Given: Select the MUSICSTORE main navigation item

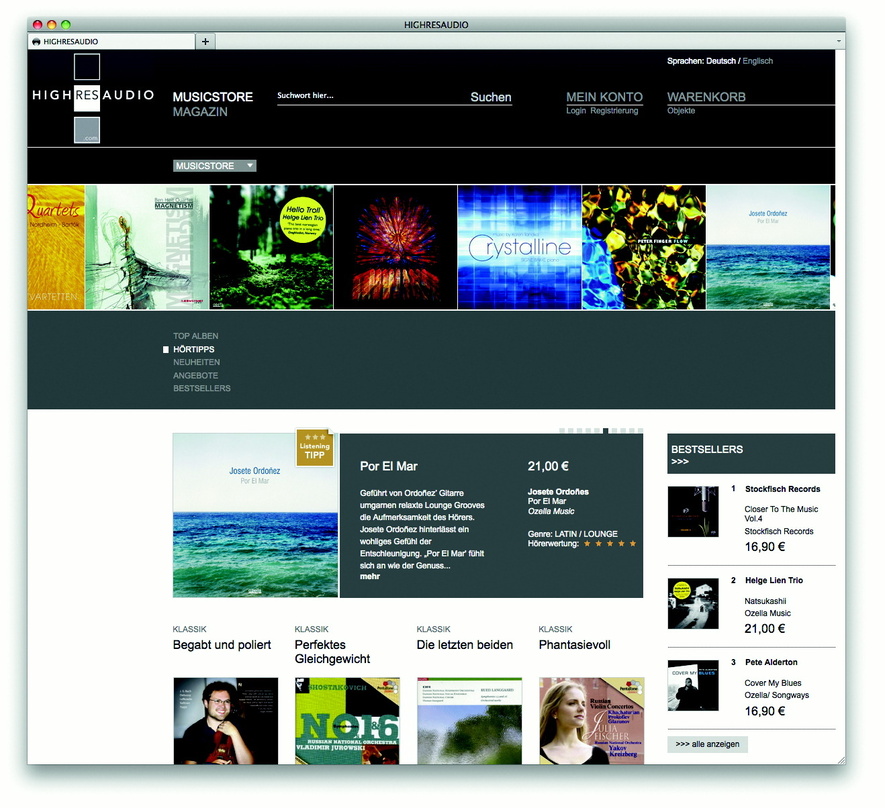Looking at the screenshot, I should tap(213, 97).
